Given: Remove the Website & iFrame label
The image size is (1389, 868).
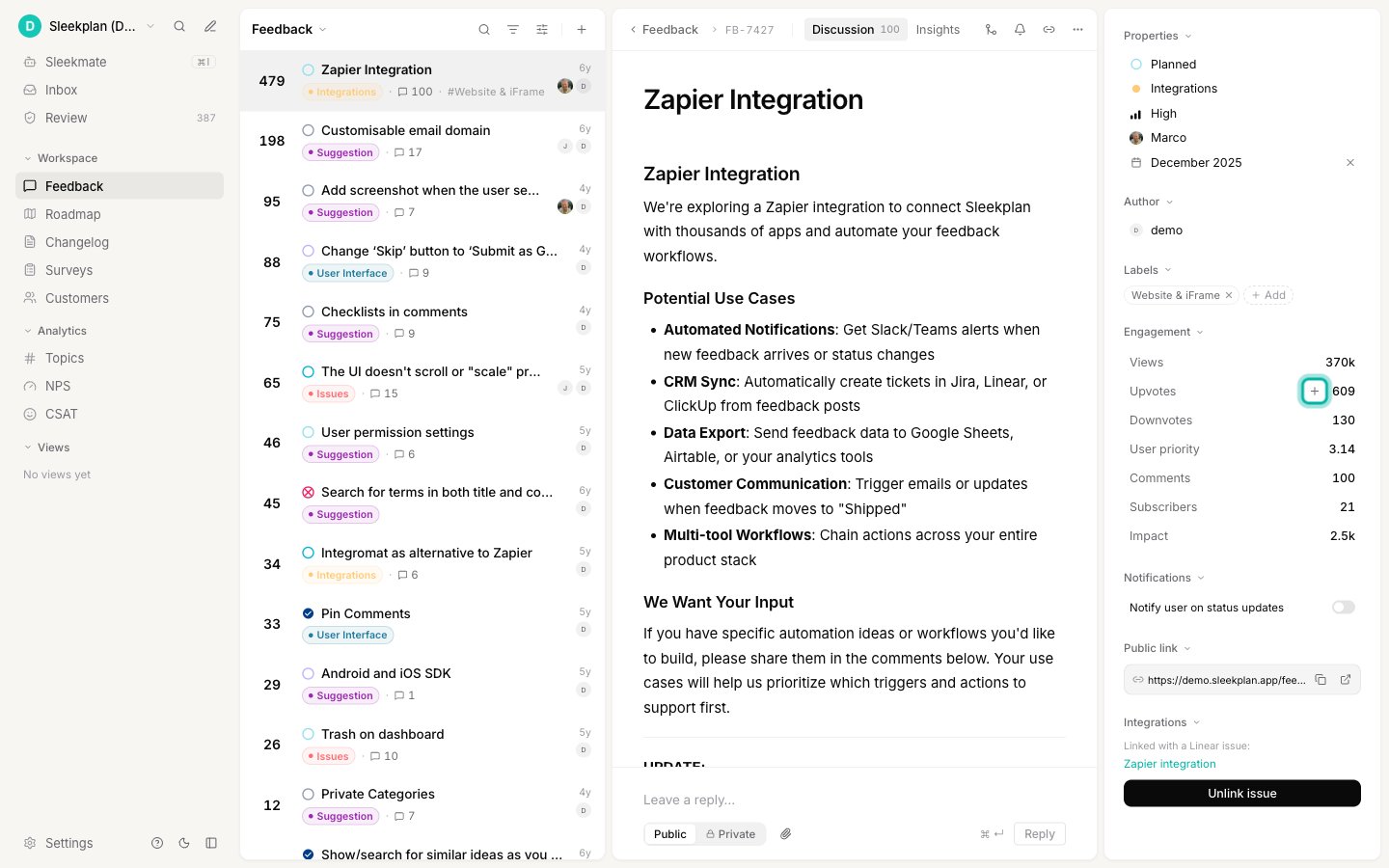Looking at the screenshot, I should click(x=1229, y=295).
